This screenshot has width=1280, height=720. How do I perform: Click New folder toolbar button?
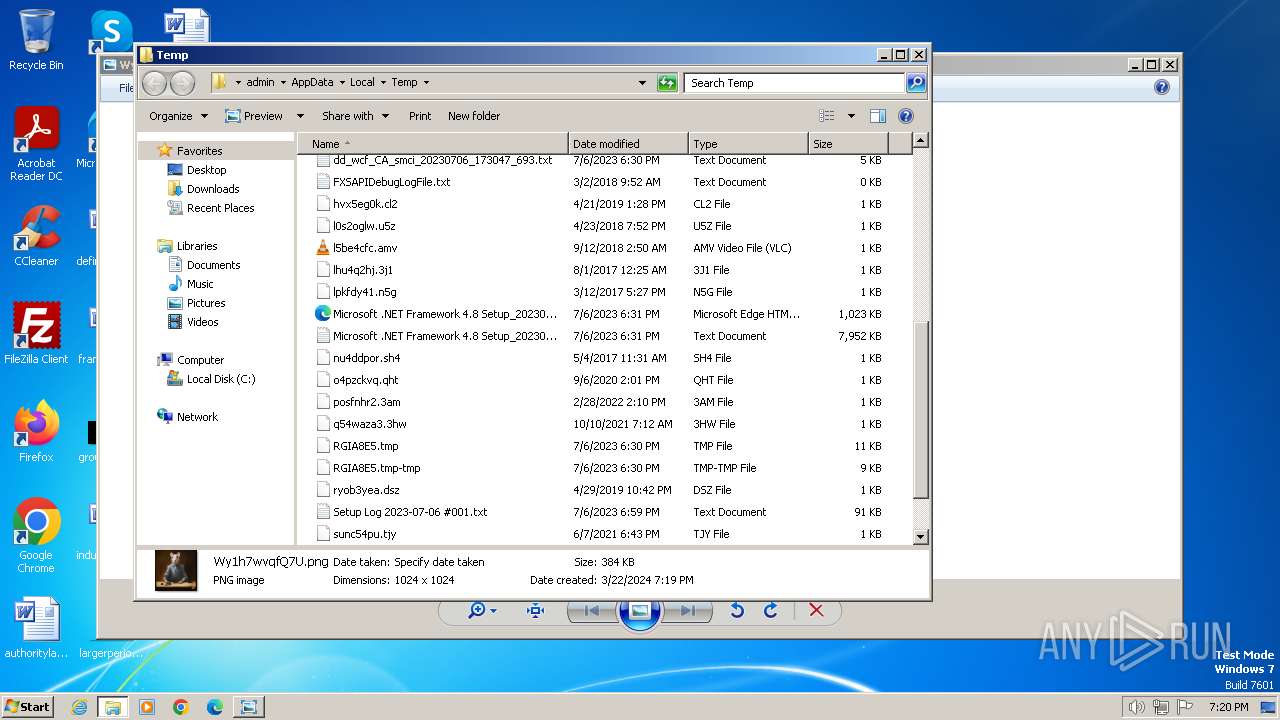point(474,116)
